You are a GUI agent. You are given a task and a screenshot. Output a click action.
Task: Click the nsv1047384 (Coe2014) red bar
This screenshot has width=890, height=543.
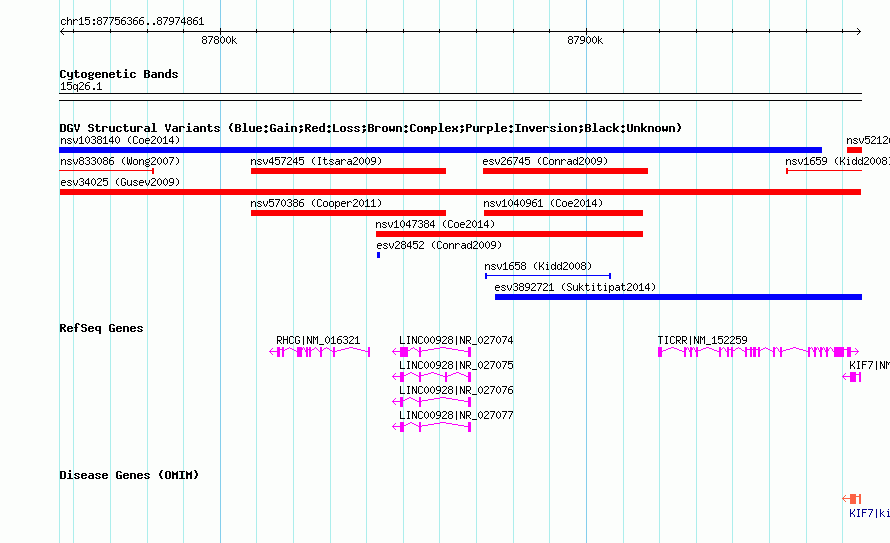[509, 234]
